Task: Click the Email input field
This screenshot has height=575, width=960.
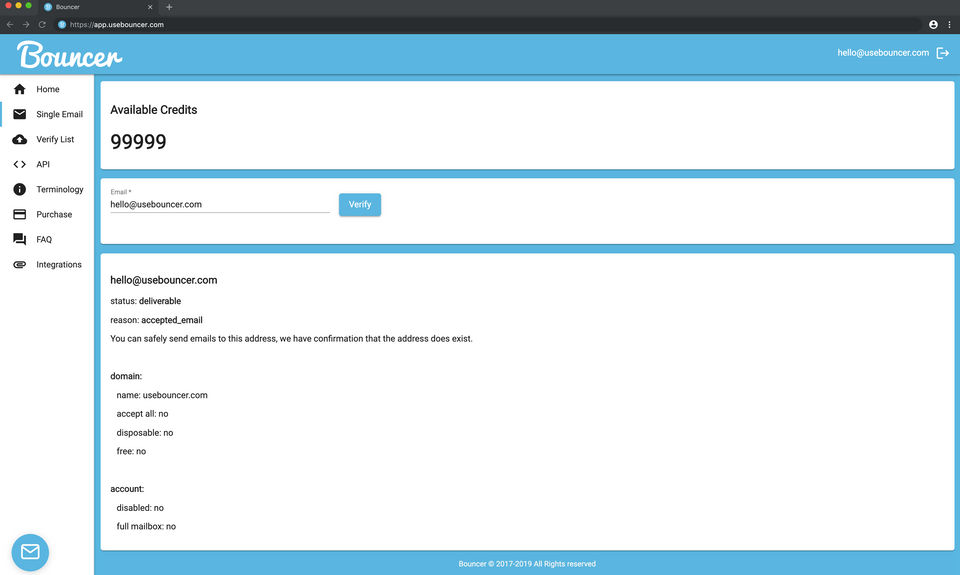Action: click(220, 205)
